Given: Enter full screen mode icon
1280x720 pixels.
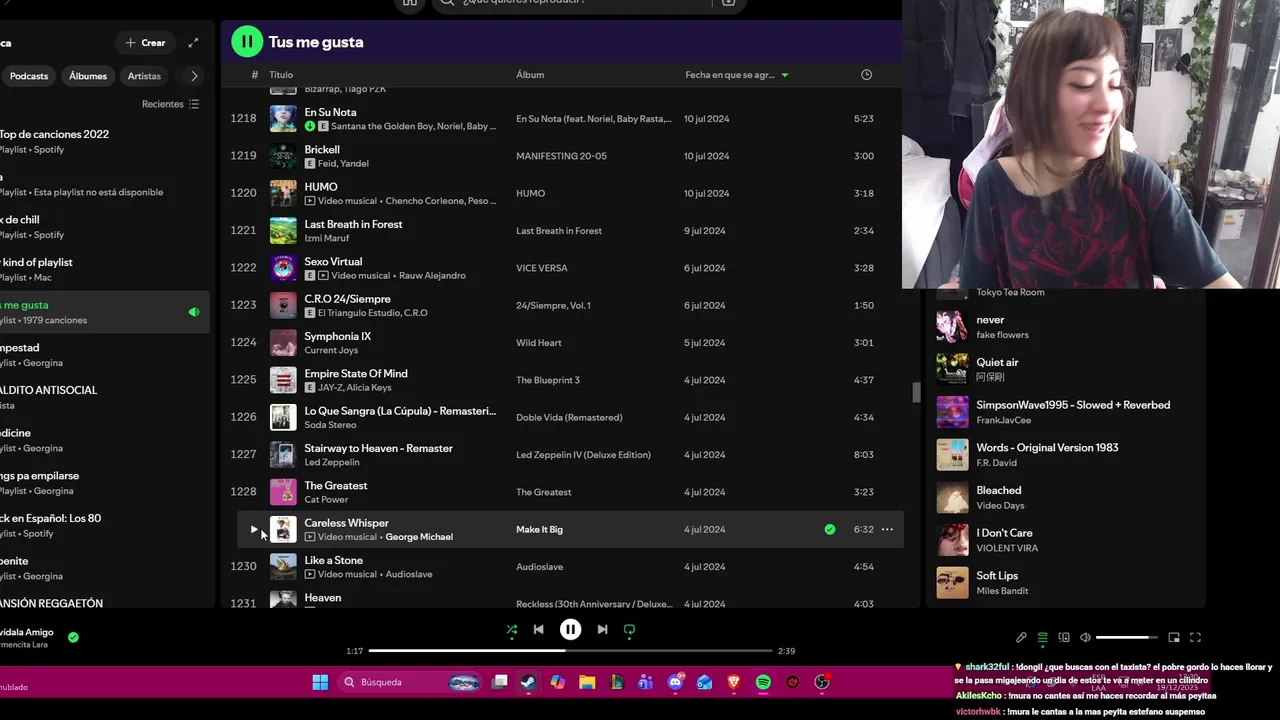Looking at the screenshot, I should point(1195,637).
